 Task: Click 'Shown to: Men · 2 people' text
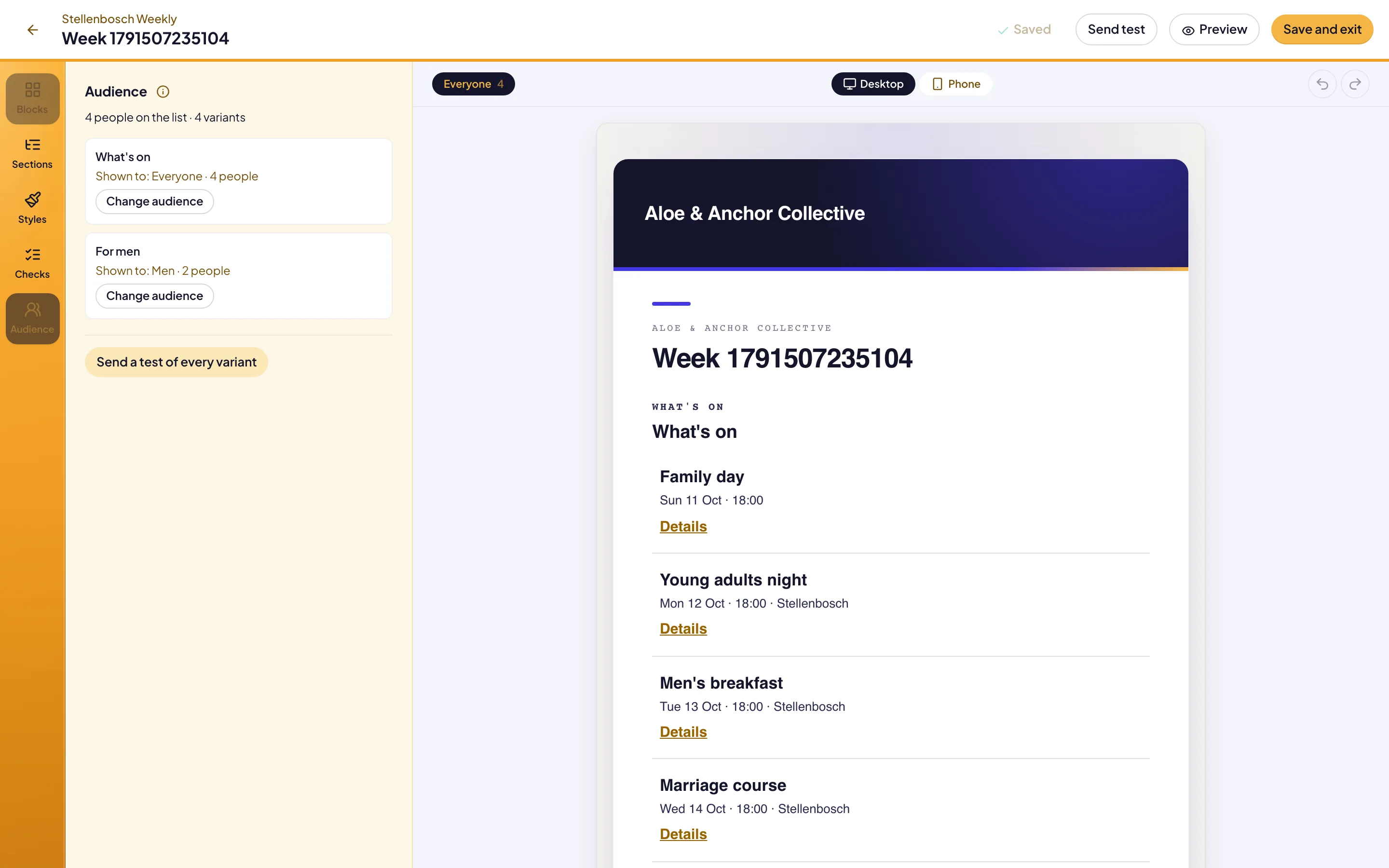tap(163, 271)
